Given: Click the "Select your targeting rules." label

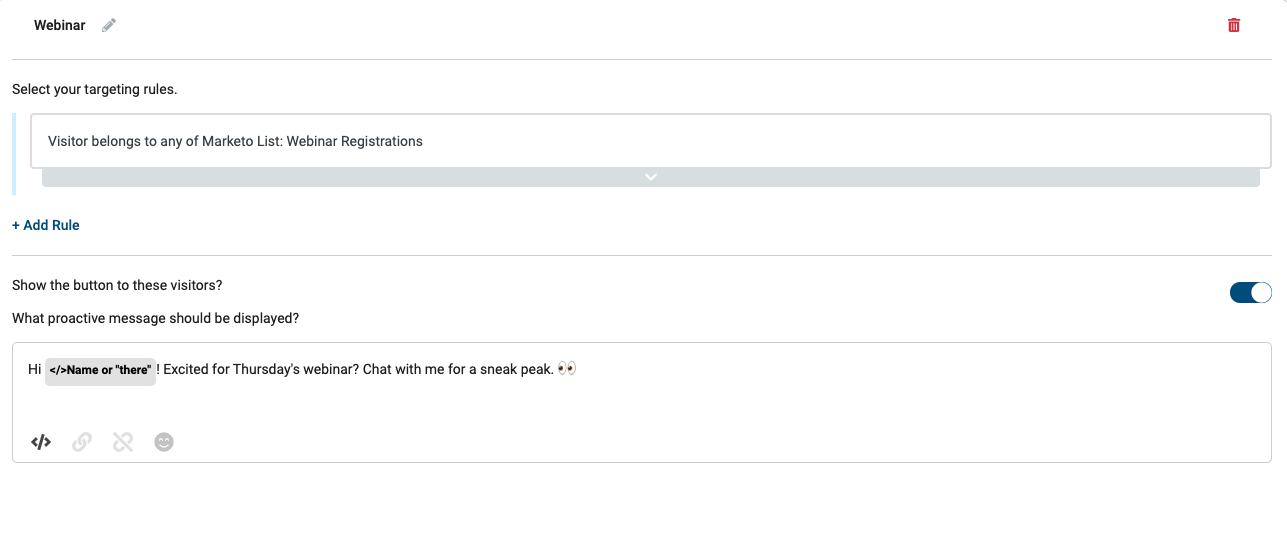Looking at the screenshot, I should tap(94, 89).
